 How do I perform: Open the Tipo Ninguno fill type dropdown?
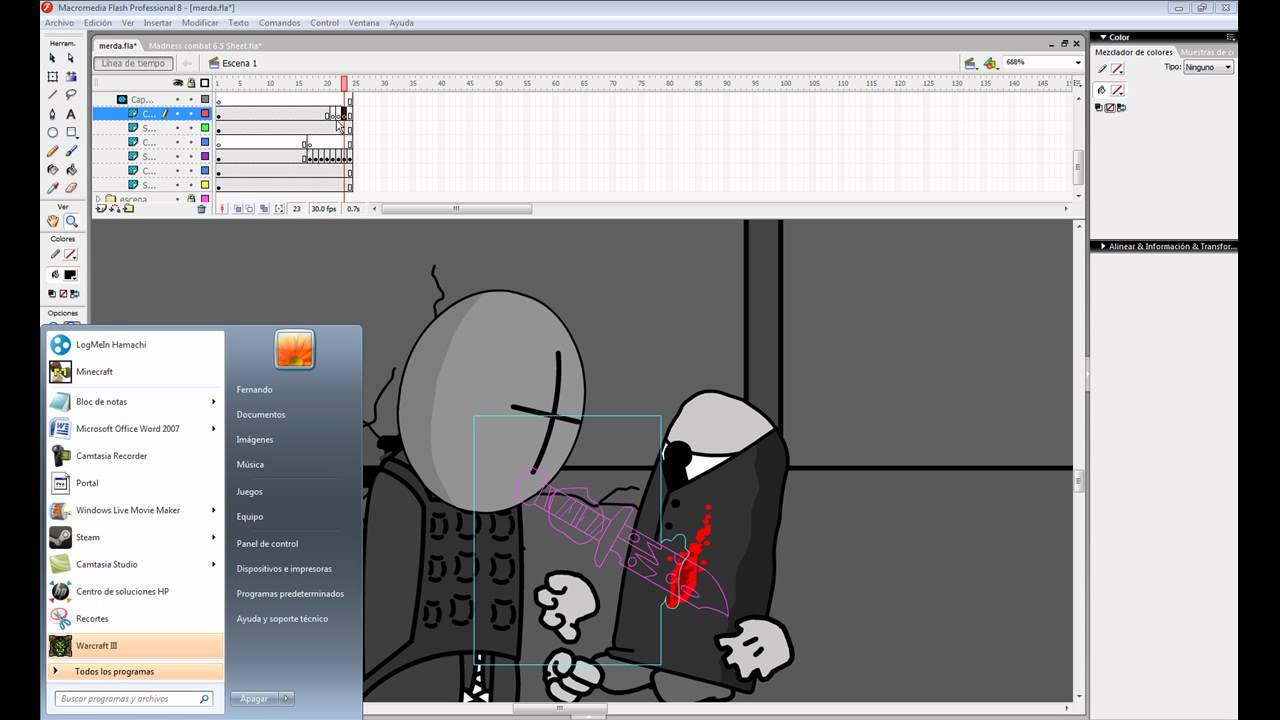1209,67
